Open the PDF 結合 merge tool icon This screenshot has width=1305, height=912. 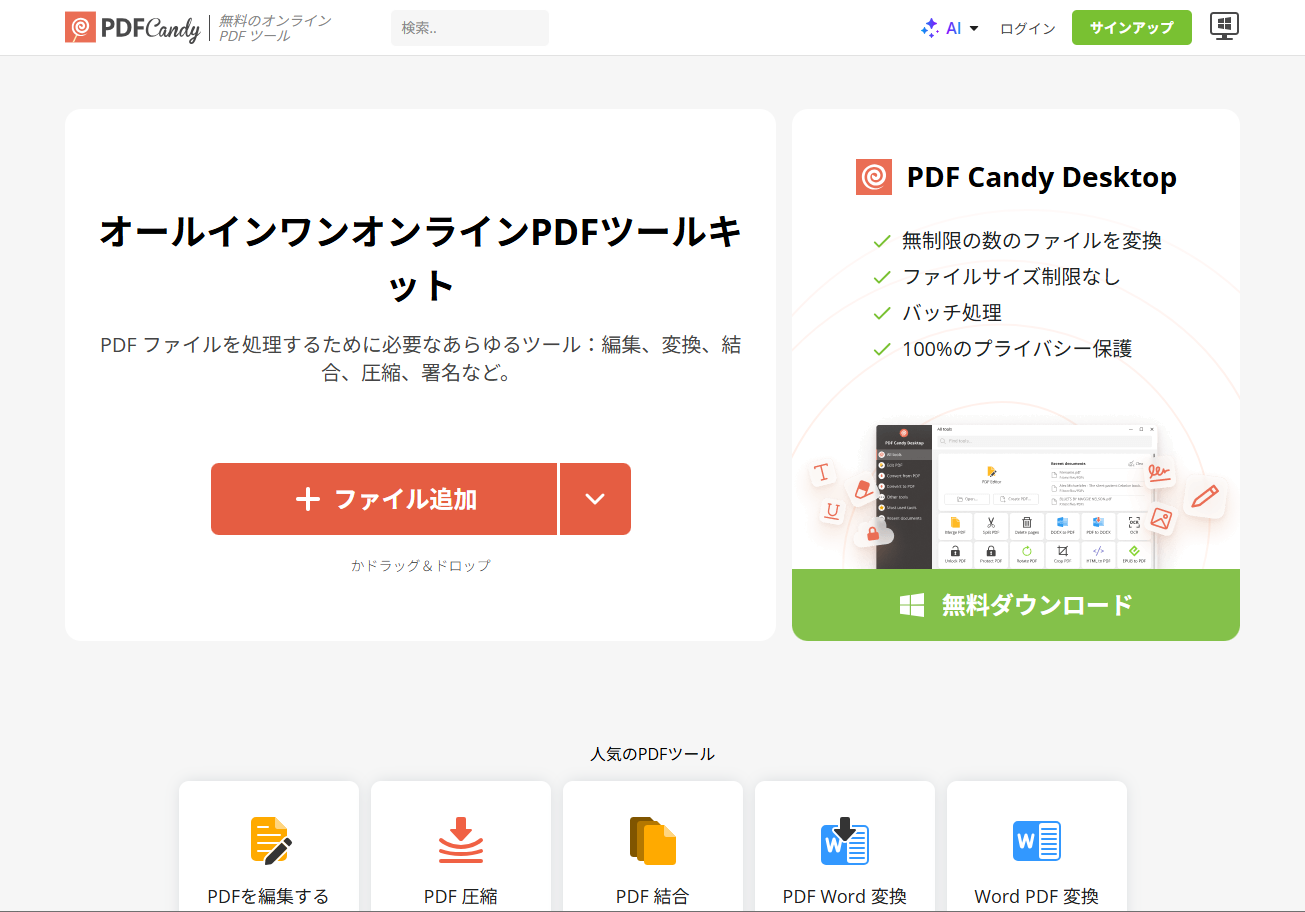click(652, 841)
